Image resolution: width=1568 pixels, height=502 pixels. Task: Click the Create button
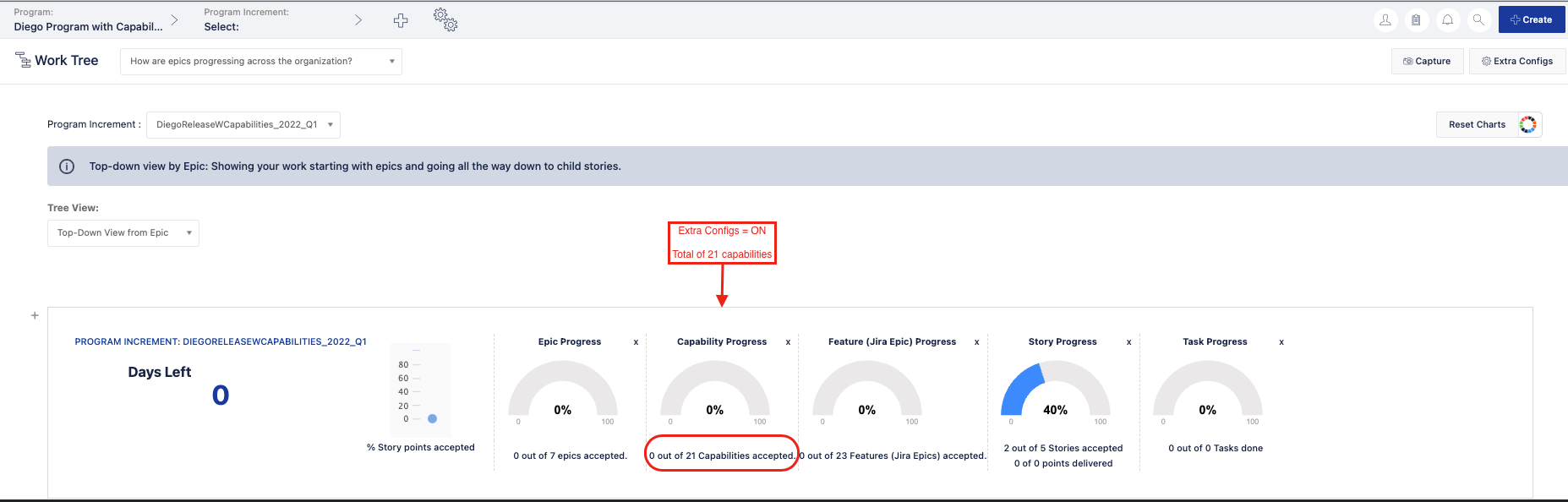[1532, 19]
